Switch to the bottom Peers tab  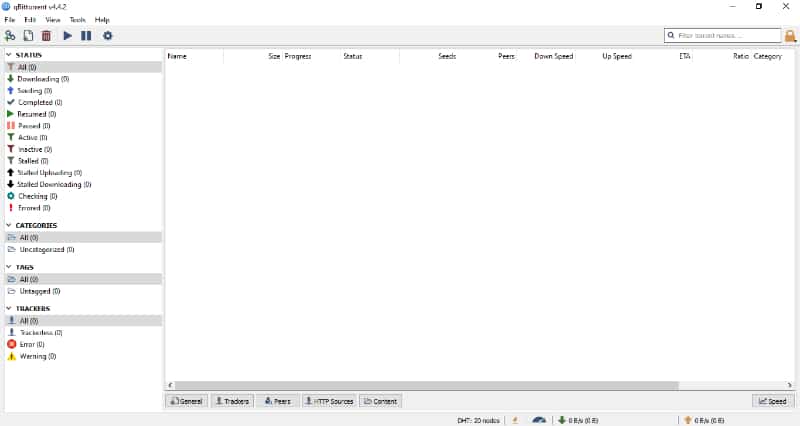tap(278, 402)
